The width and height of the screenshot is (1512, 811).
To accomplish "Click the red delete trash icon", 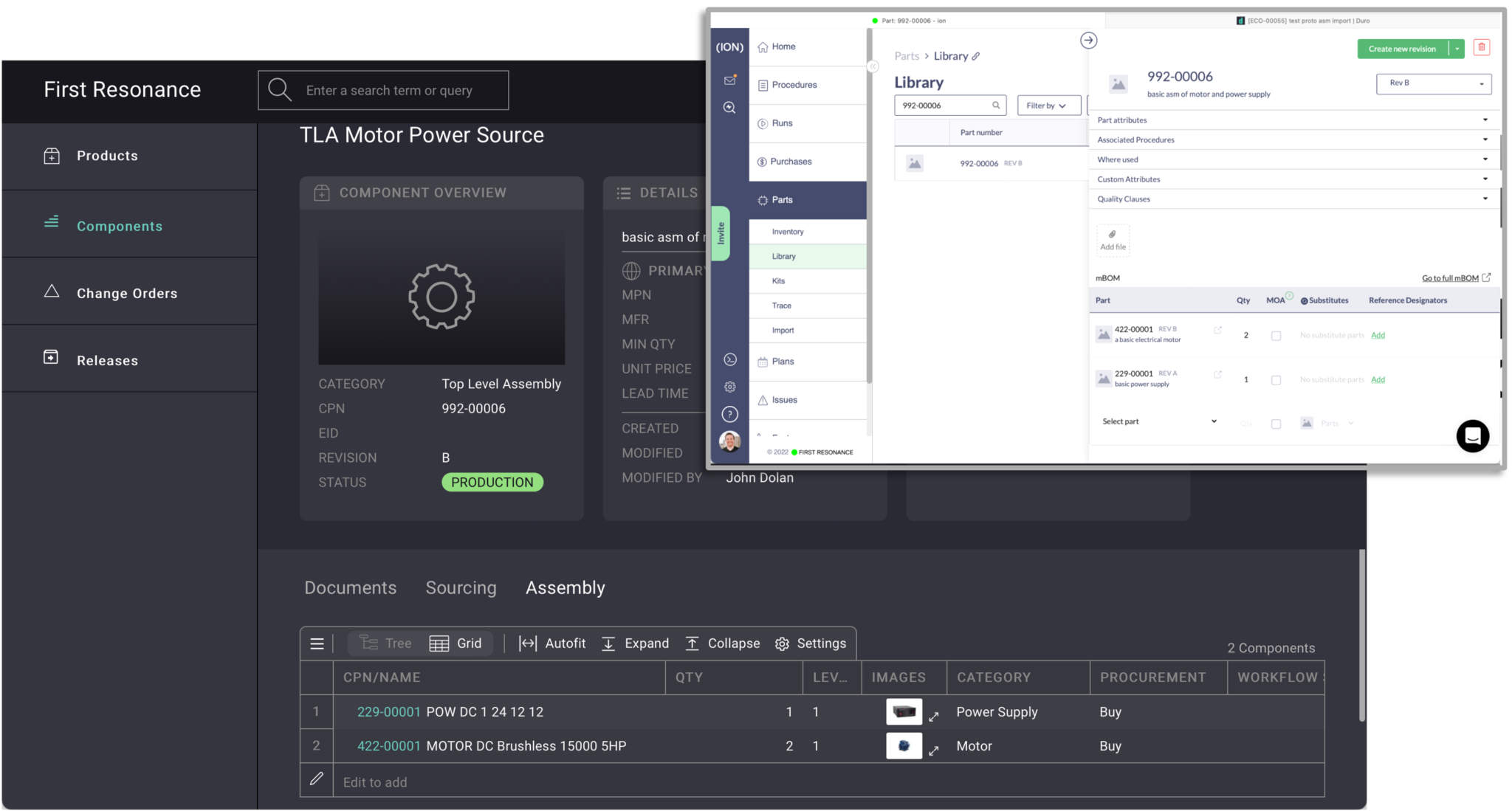I will 1481,48.
